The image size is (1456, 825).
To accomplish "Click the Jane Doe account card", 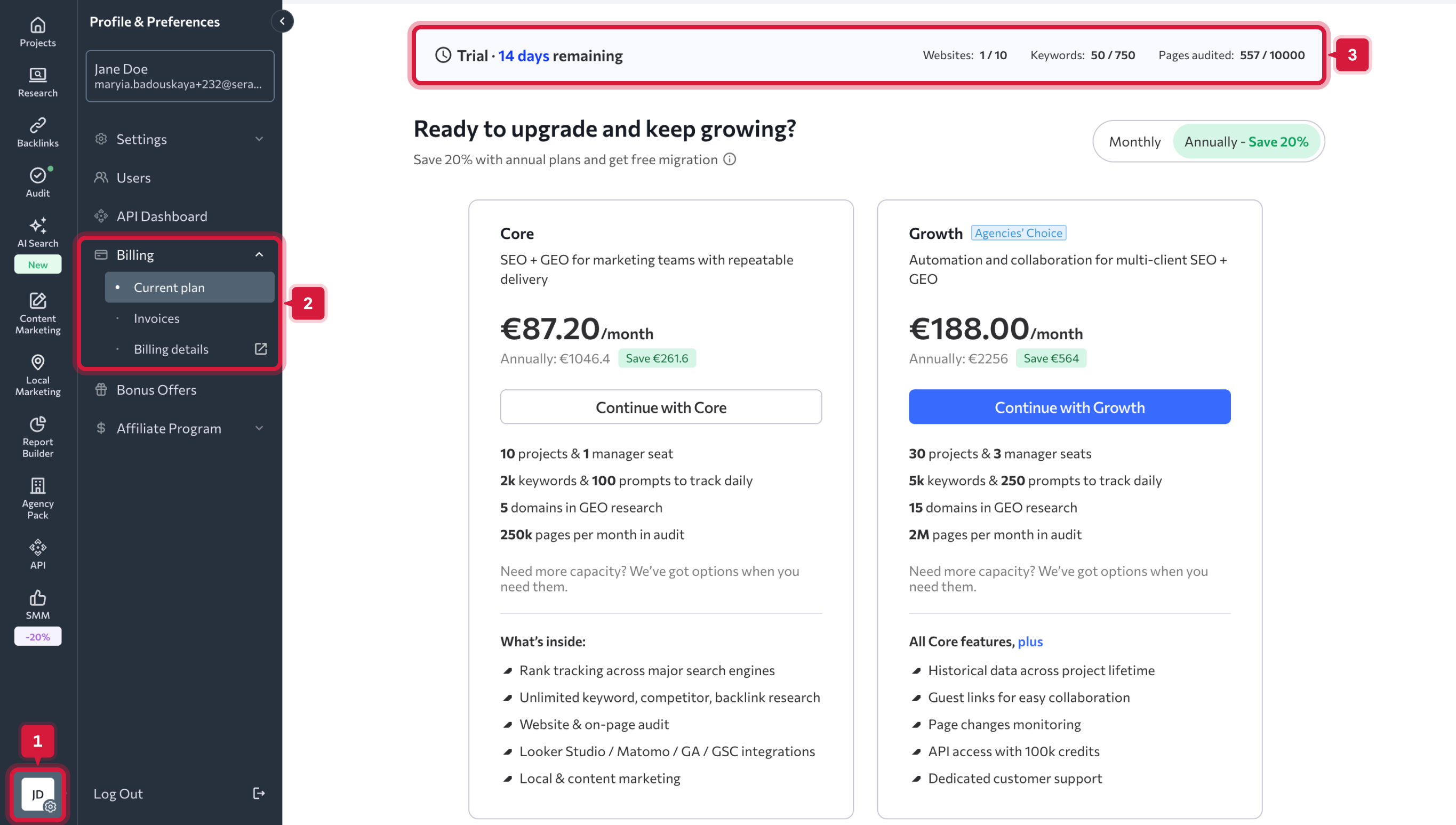I will 180,76.
